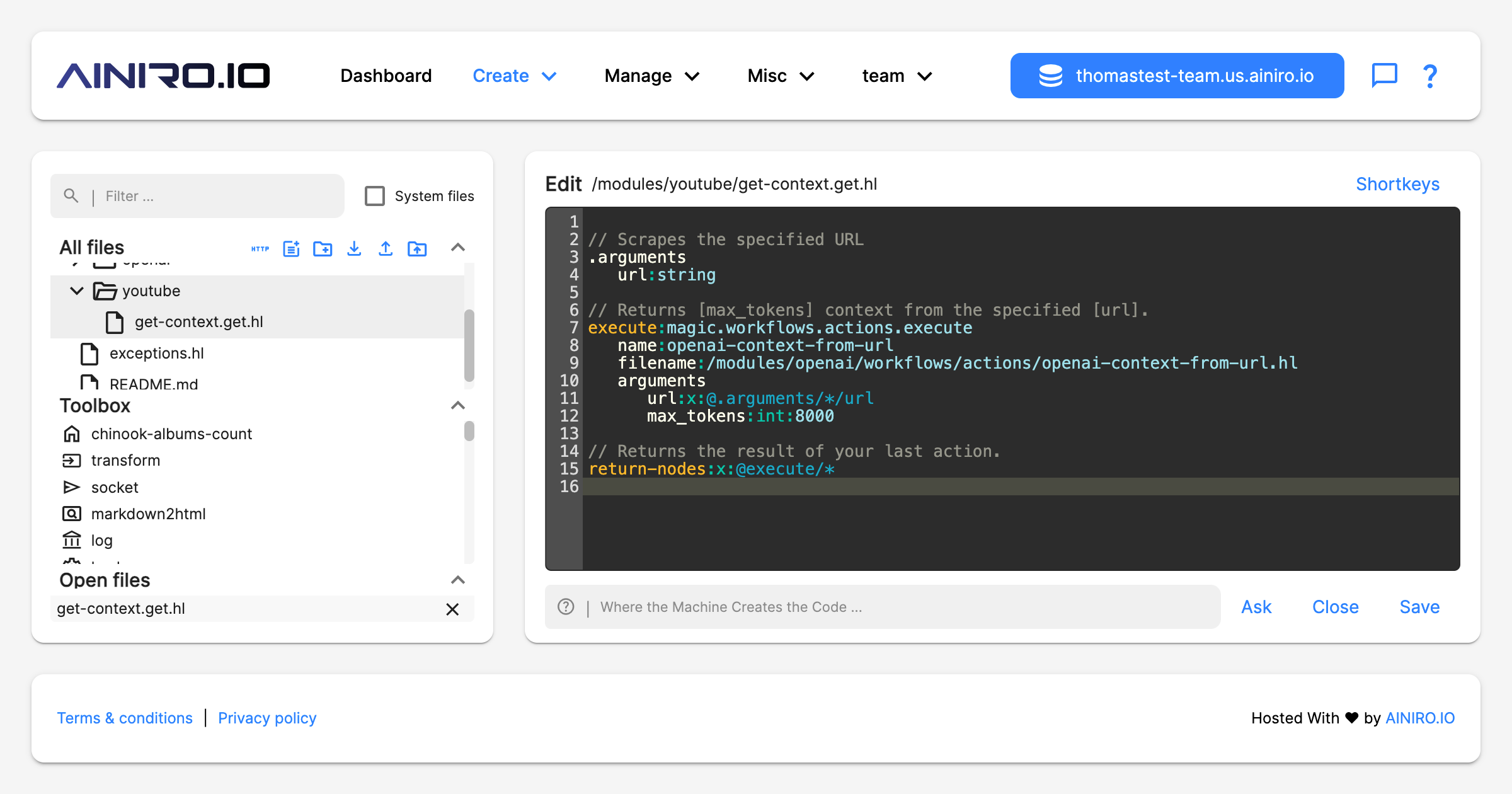Select the markdown2html toolbox item
This screenshot has width=1512, height=794.
pyautogui.click(x=149, y=514)
